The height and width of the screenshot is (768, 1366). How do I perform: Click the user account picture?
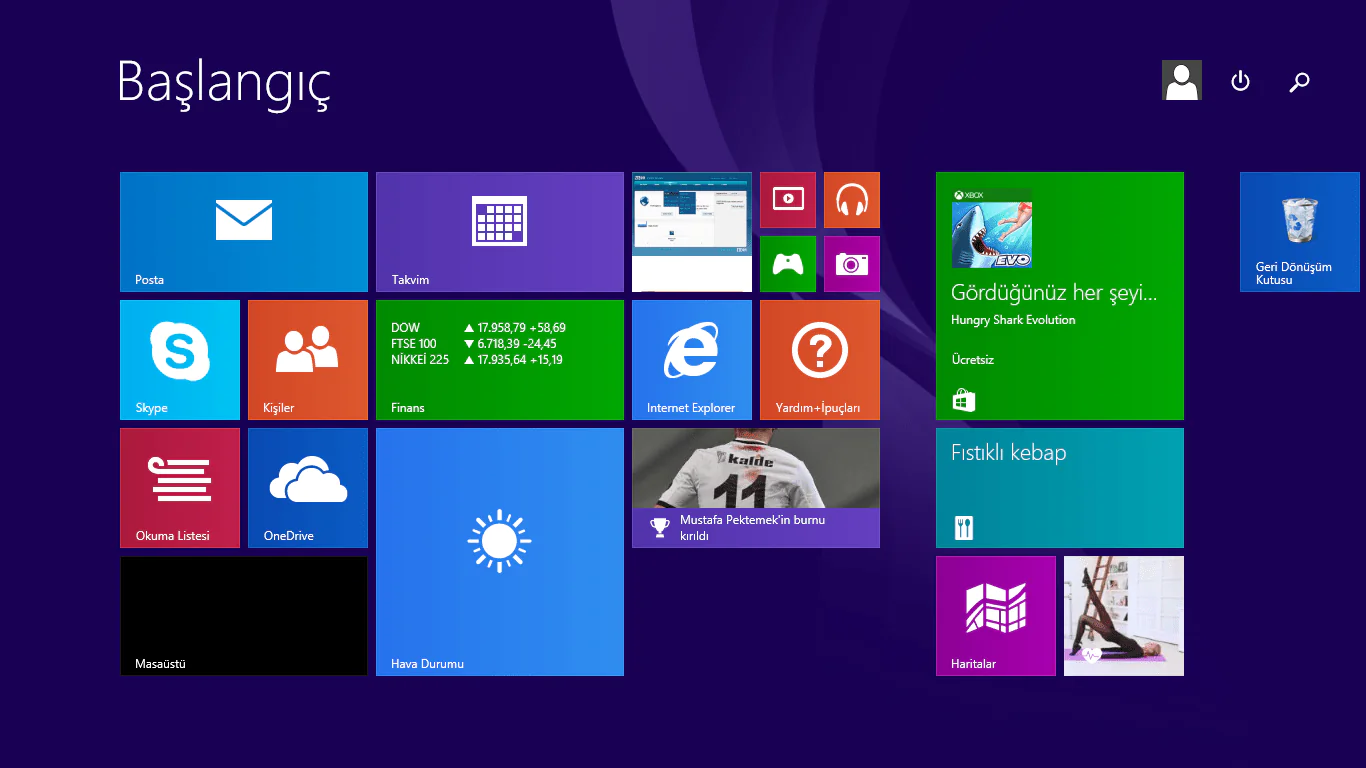(1181, 80)
